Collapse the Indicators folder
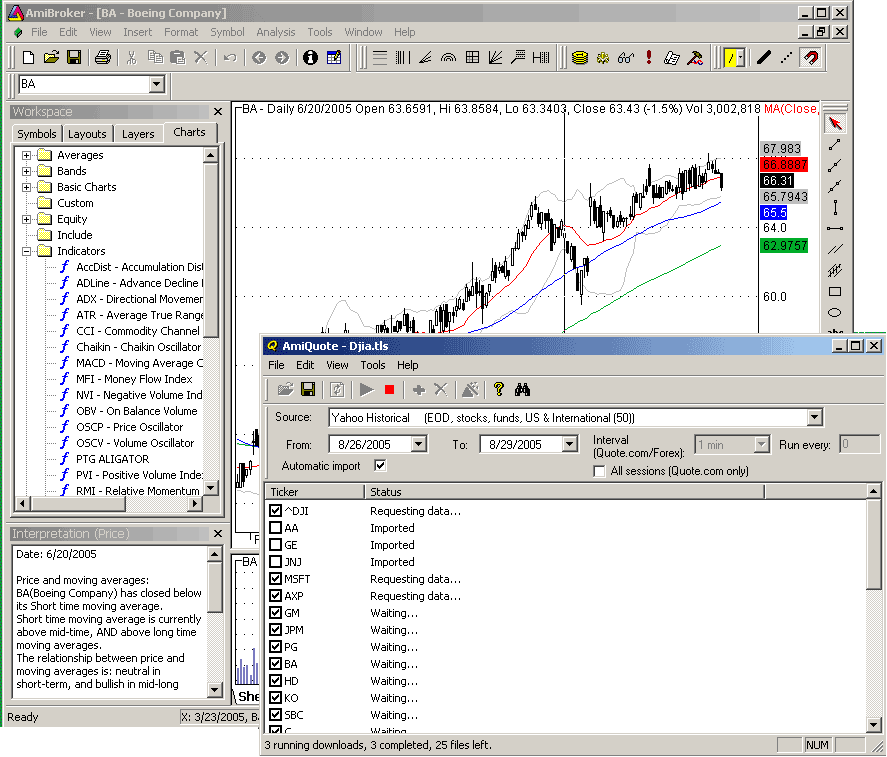 [x=26, y=251]
